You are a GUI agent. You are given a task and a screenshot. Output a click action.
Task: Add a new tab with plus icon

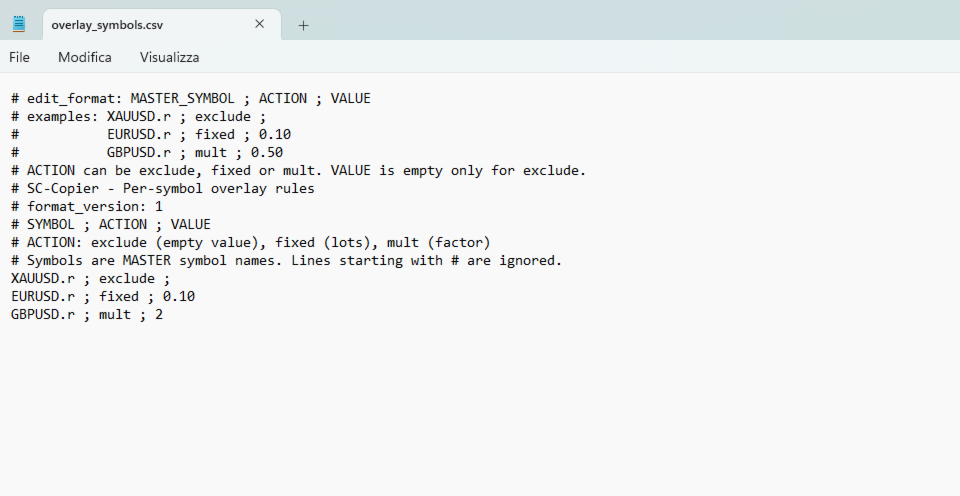point(303,25)
